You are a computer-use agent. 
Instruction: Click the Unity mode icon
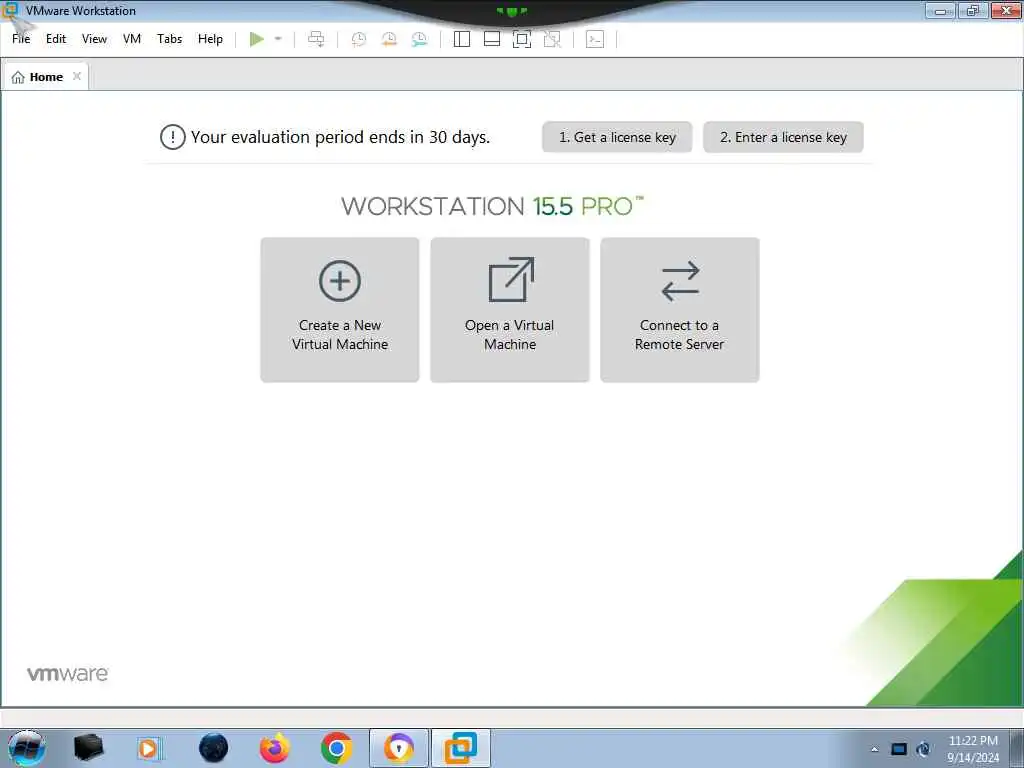tap(552, 39)
